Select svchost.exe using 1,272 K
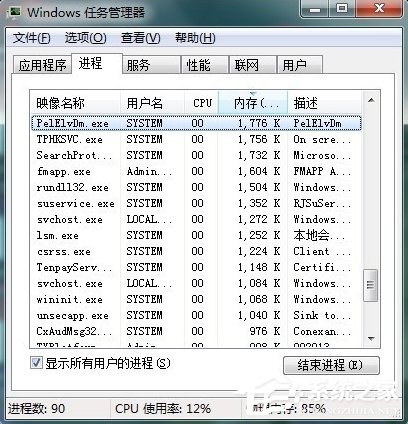 196,219
